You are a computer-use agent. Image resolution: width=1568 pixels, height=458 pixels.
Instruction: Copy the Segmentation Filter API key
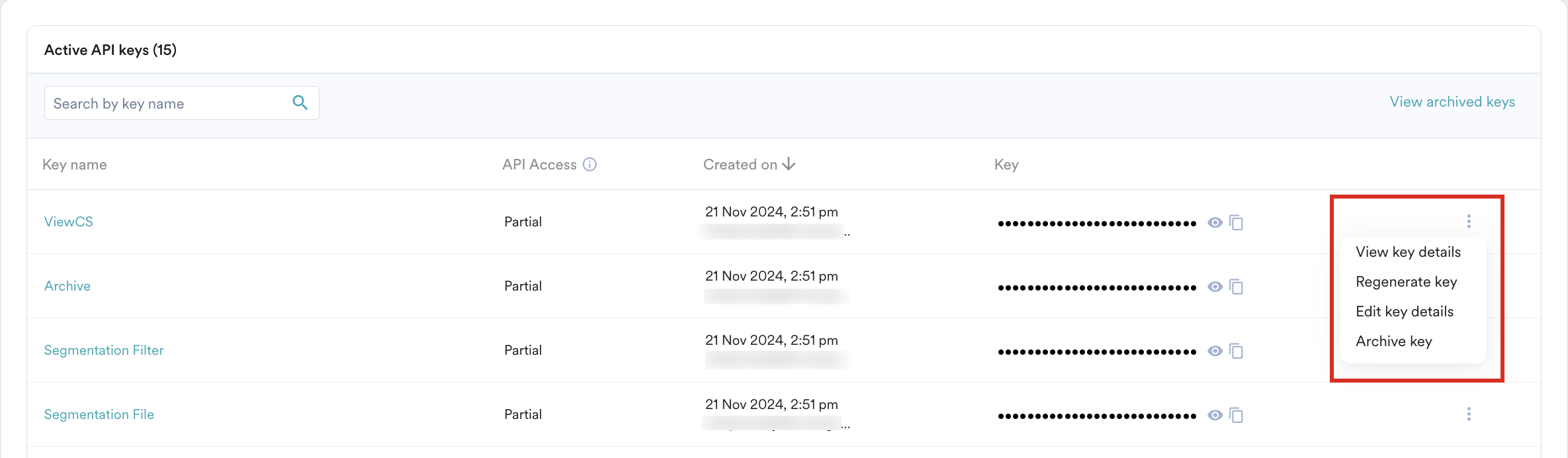[1236, 351]
